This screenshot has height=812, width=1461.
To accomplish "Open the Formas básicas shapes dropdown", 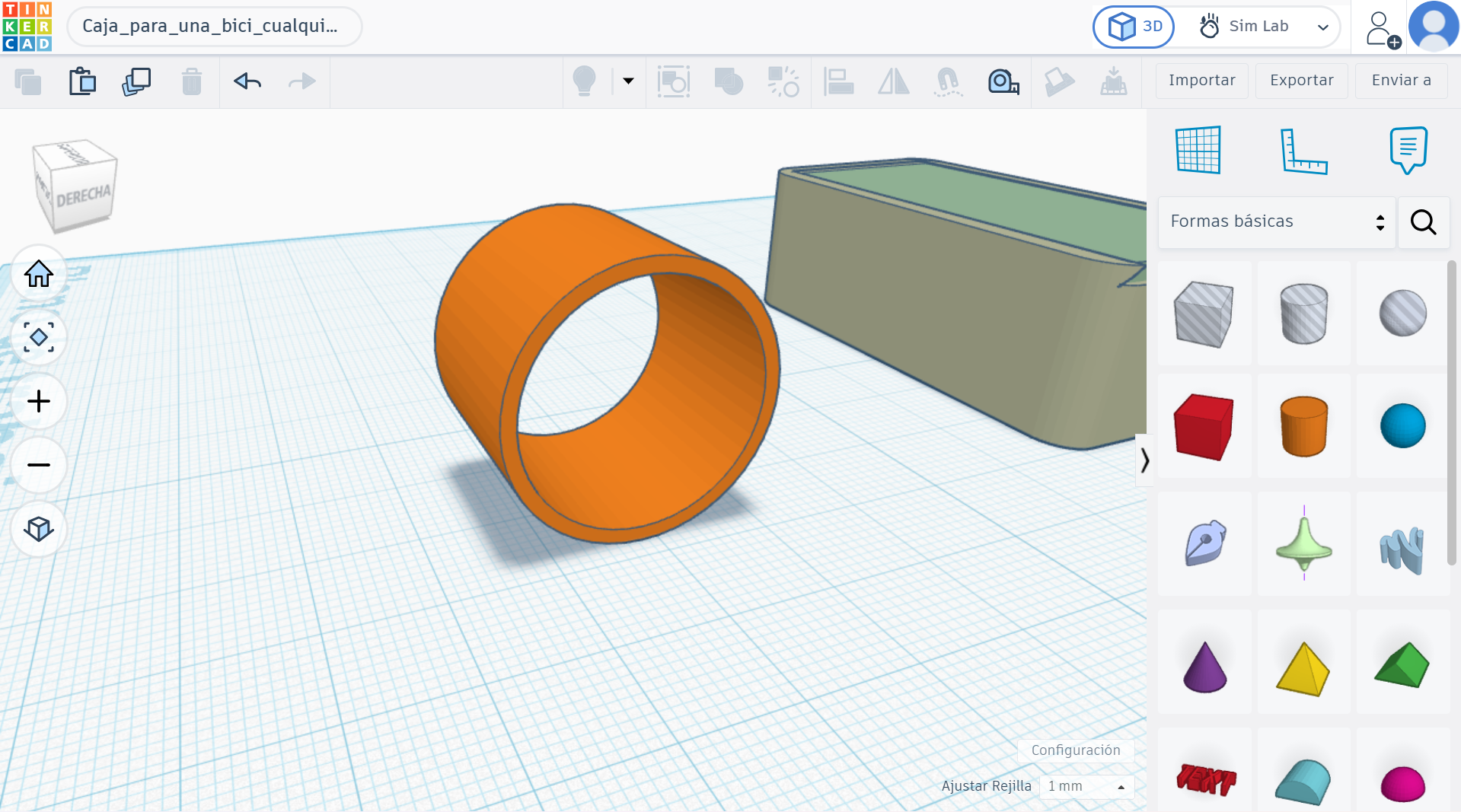I will tap(1277, 221).
